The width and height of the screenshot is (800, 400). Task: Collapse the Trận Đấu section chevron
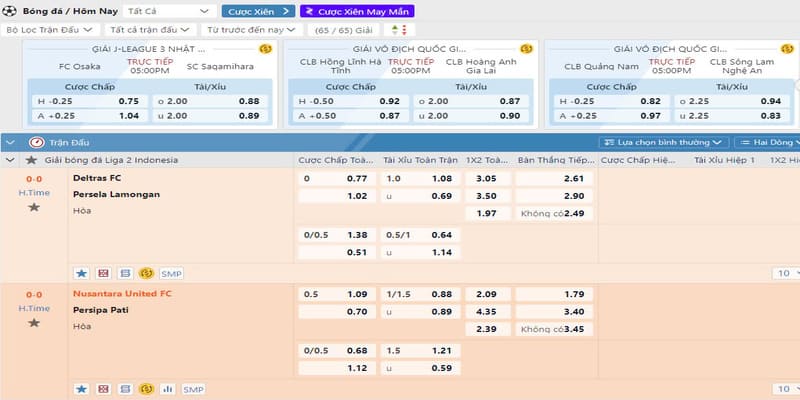[x=10, y=142]
